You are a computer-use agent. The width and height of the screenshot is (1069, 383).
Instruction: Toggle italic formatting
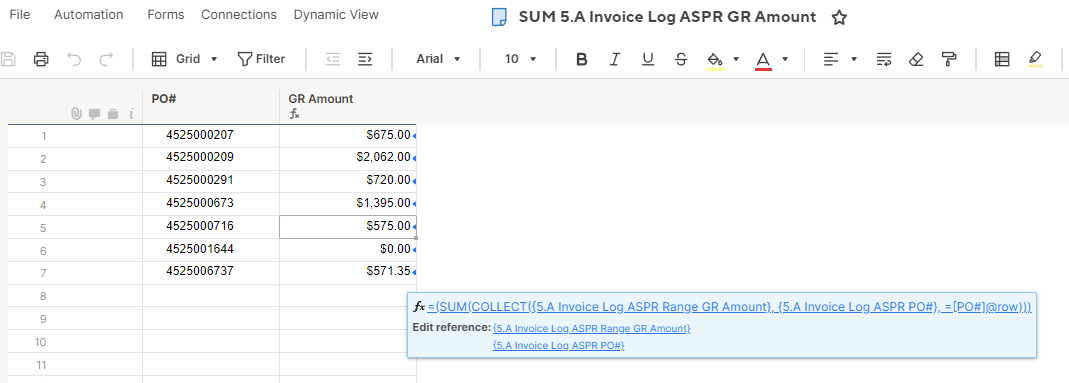(x=614, y=59)
